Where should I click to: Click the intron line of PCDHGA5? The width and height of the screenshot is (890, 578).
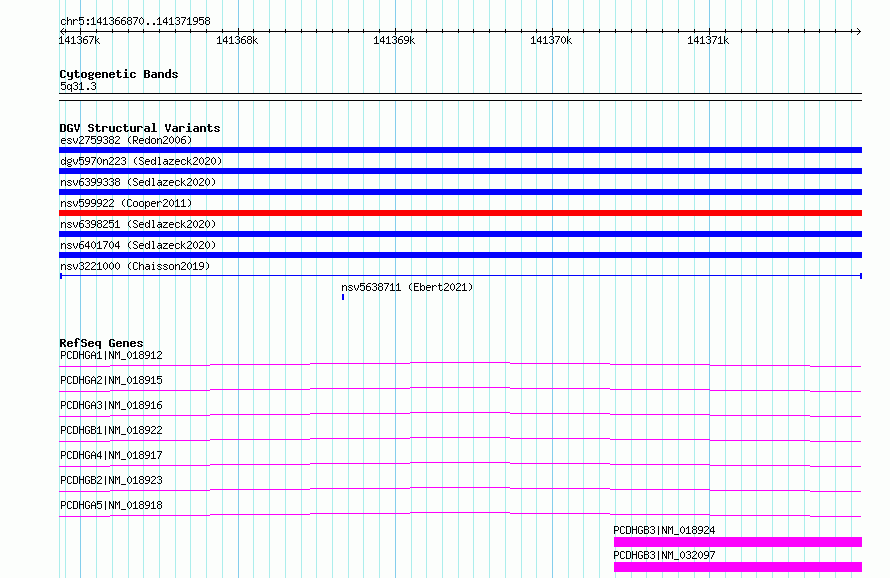[x=460, y=514]
